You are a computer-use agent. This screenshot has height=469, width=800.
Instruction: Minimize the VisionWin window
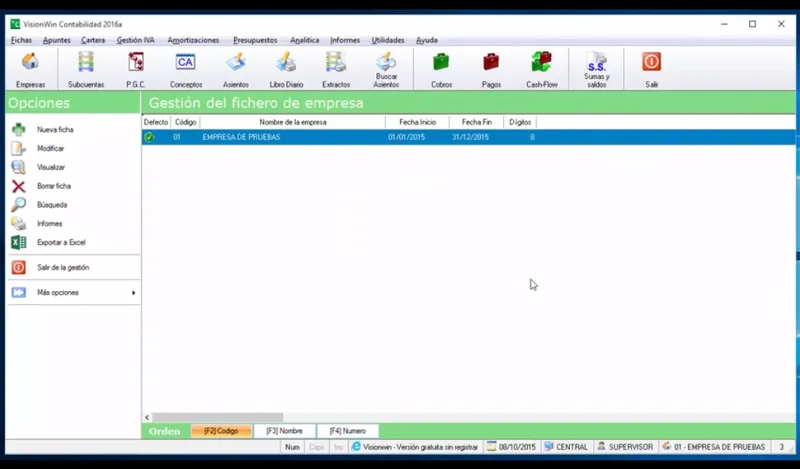[724, 24]
